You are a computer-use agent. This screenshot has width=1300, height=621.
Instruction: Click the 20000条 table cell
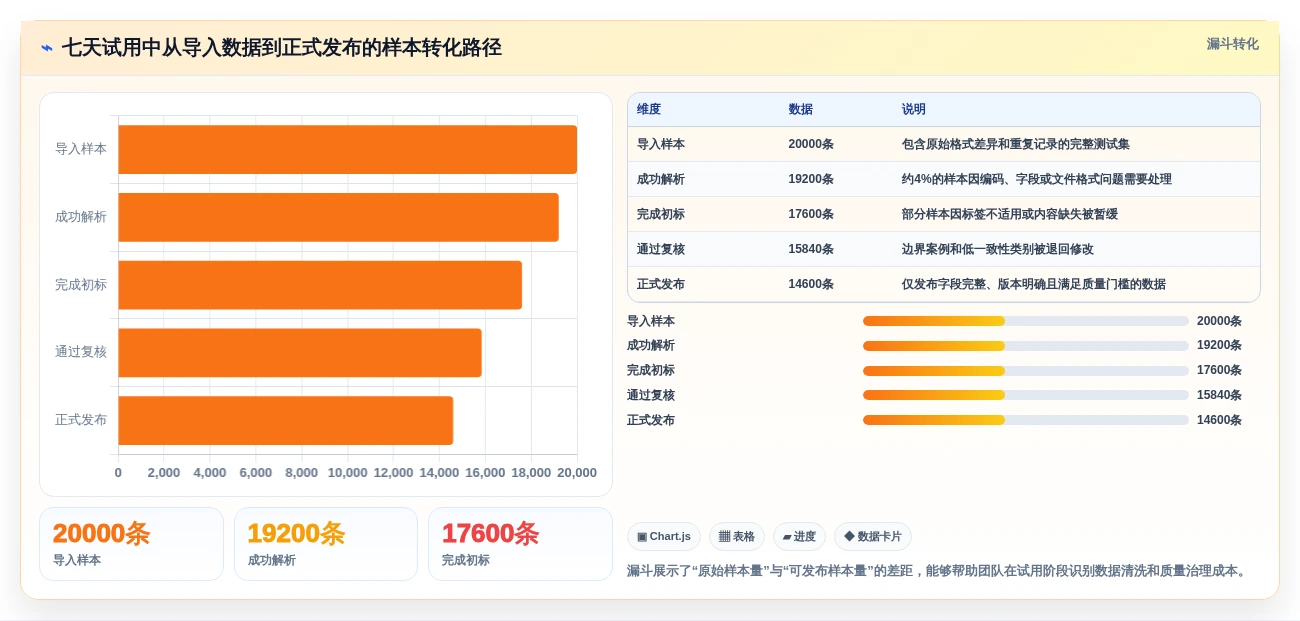click(811, 144)
